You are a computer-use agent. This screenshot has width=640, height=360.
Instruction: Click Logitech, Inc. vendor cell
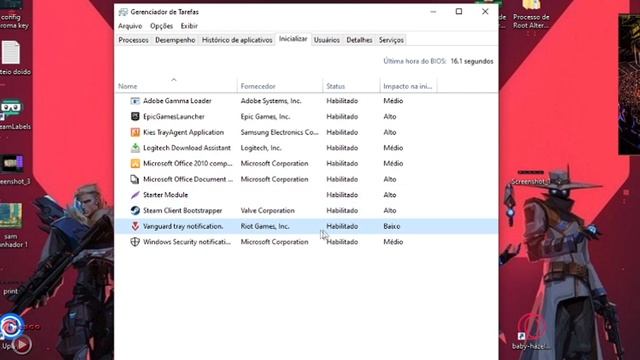[261, 148]
